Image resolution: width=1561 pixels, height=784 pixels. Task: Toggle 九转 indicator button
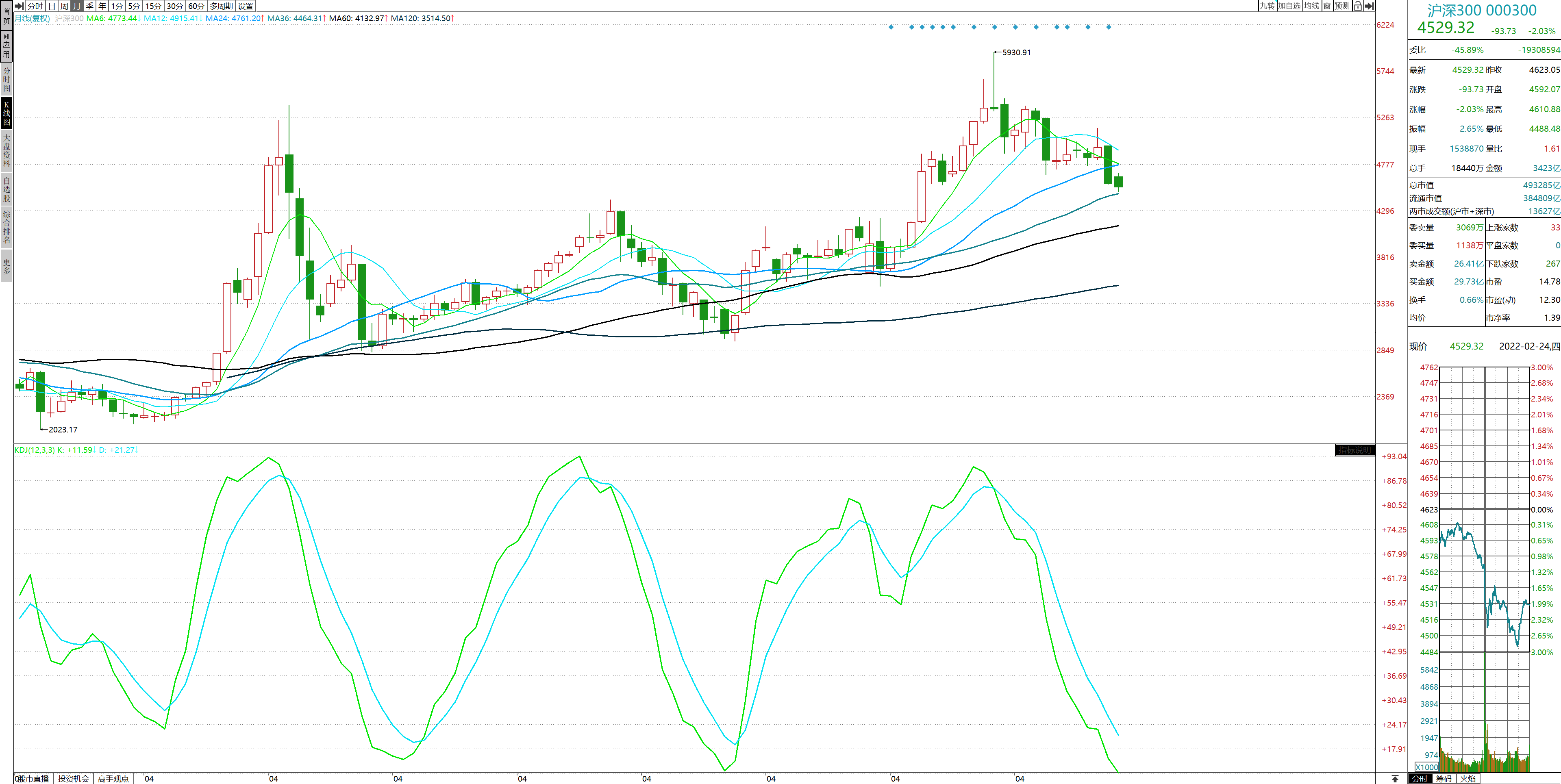coord(1267,6)
